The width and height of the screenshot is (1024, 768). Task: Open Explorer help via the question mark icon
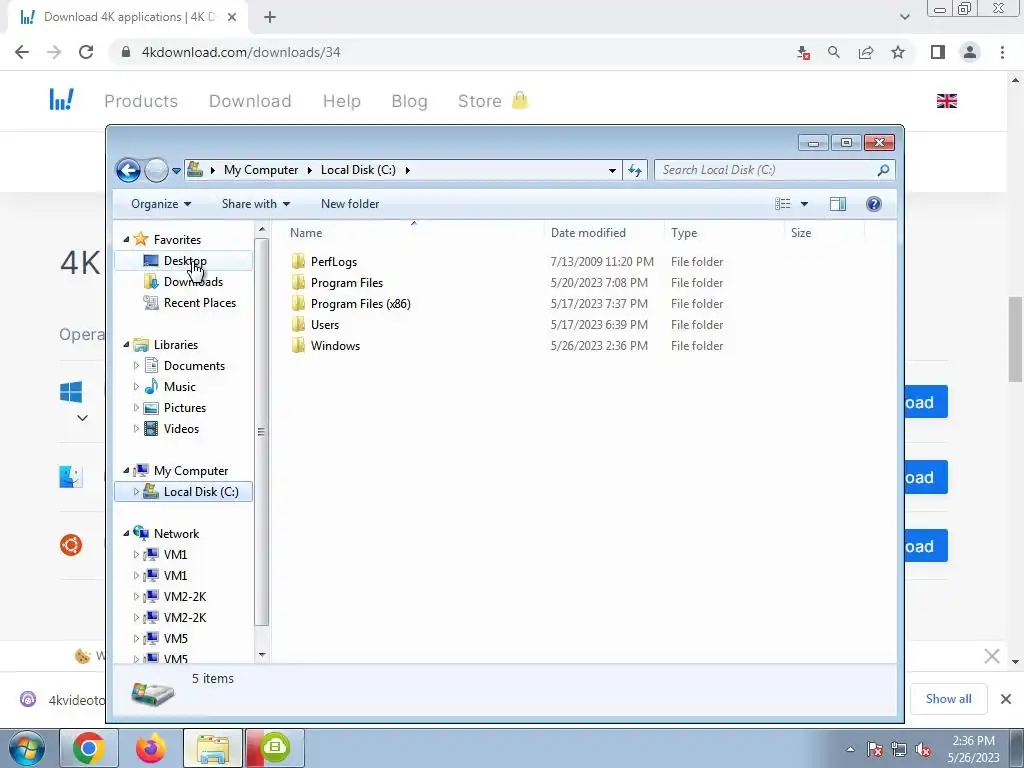tap(873, 204)
